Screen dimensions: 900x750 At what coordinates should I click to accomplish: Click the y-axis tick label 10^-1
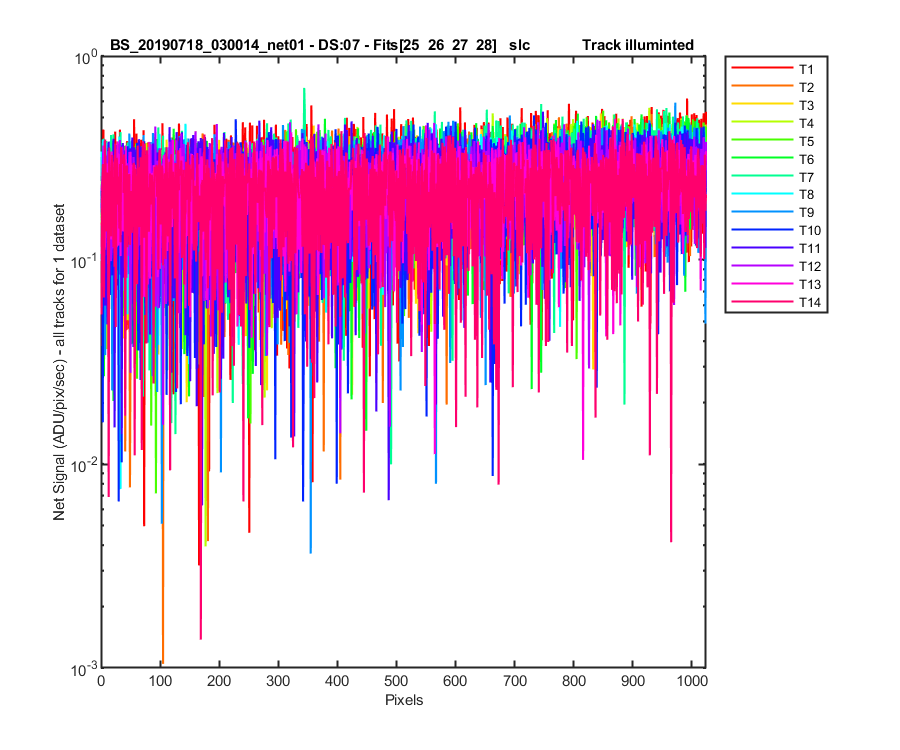[x=84, y=261]
